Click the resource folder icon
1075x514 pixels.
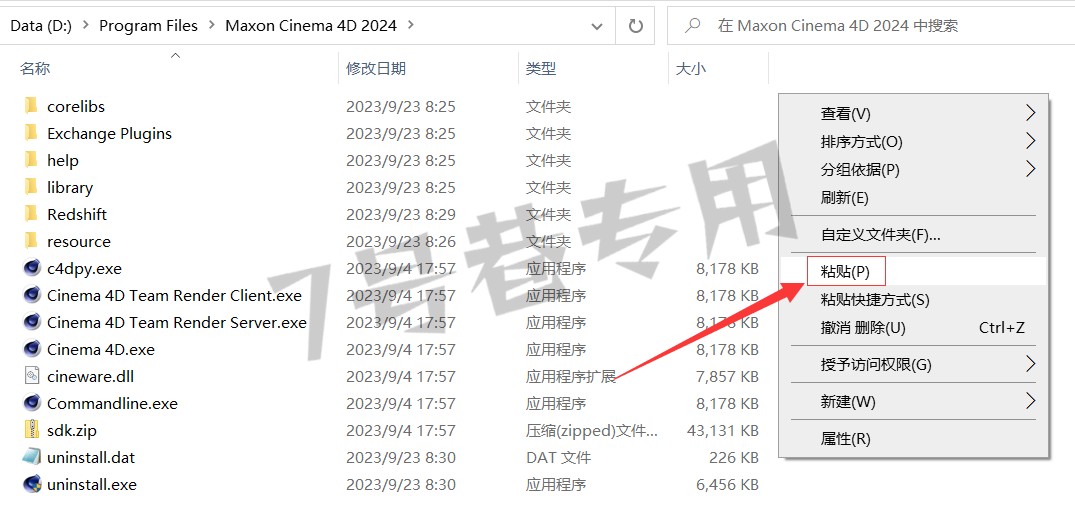31,241
